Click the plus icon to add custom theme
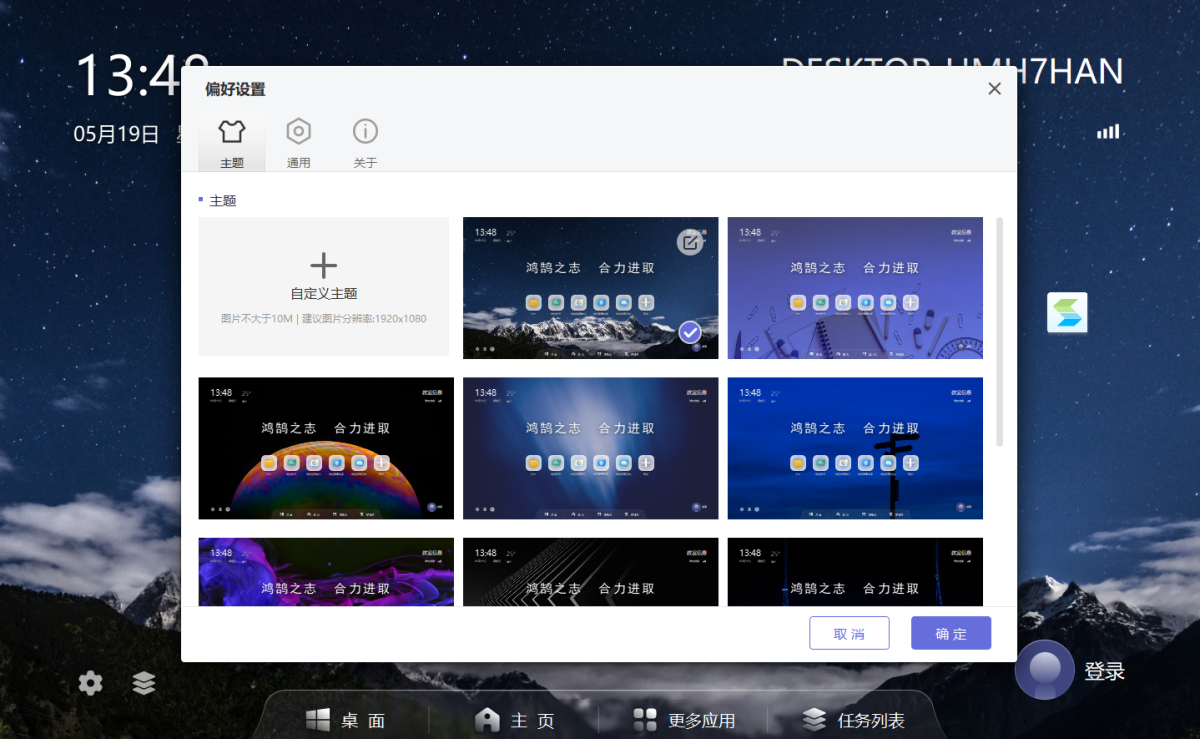The width and height of the screenshot is (1200, 739). point(323,266)
